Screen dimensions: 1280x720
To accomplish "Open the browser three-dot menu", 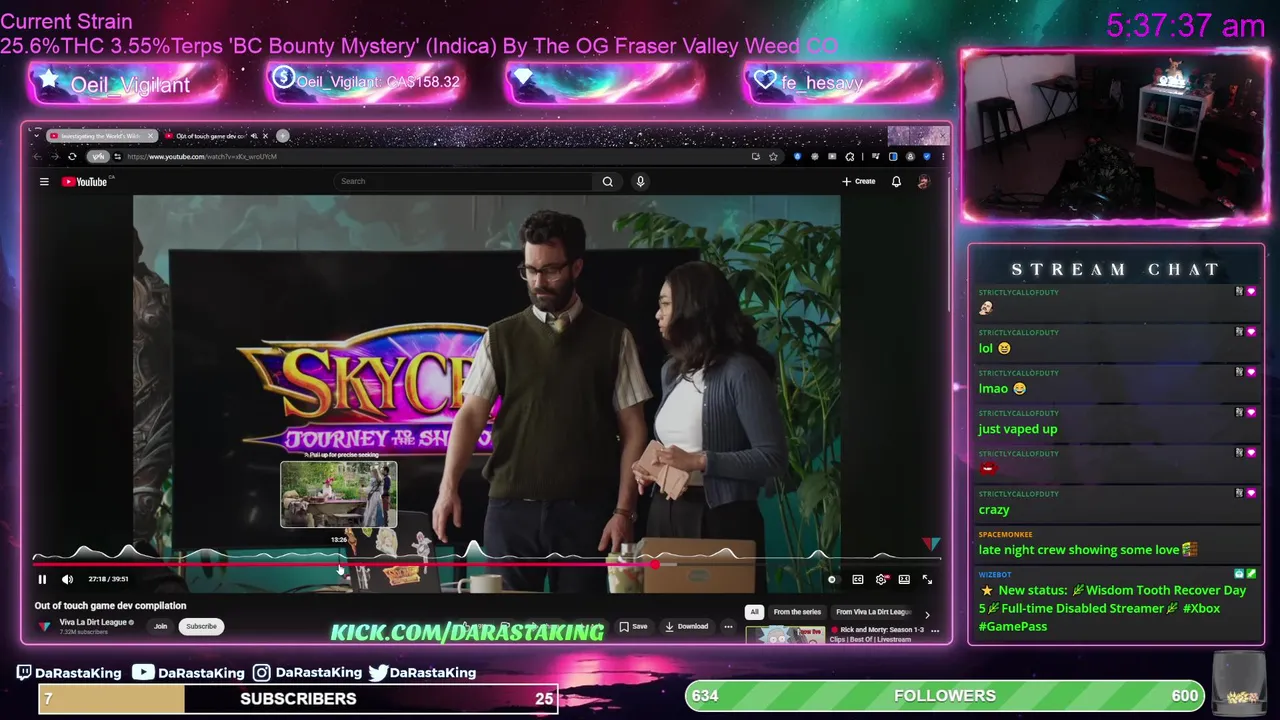I will coord(942,156).
